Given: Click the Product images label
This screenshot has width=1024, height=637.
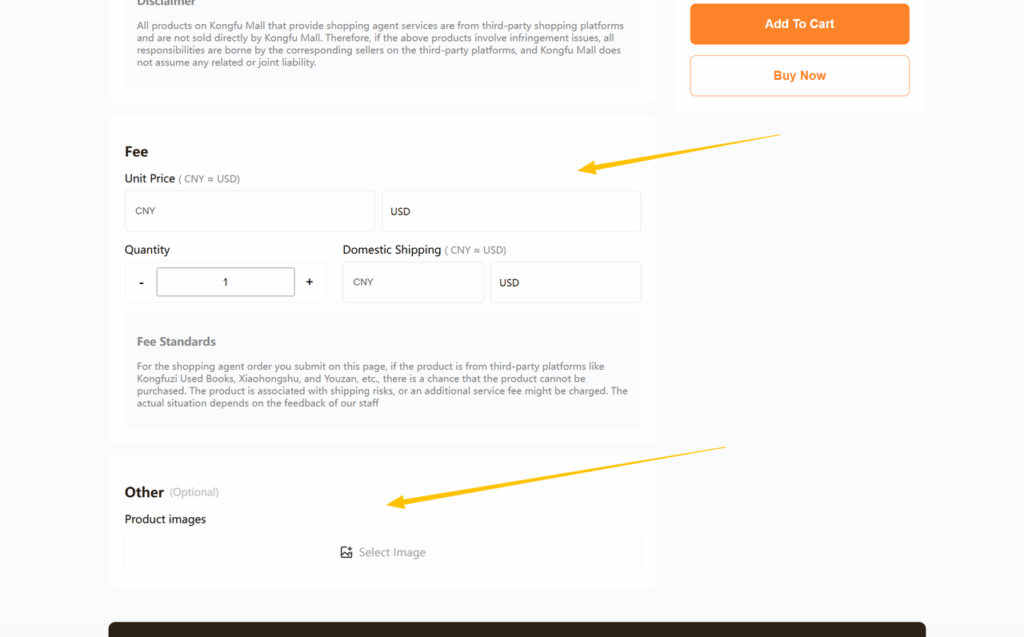Looking at the screenshot, I should click(x=165, y=519).
